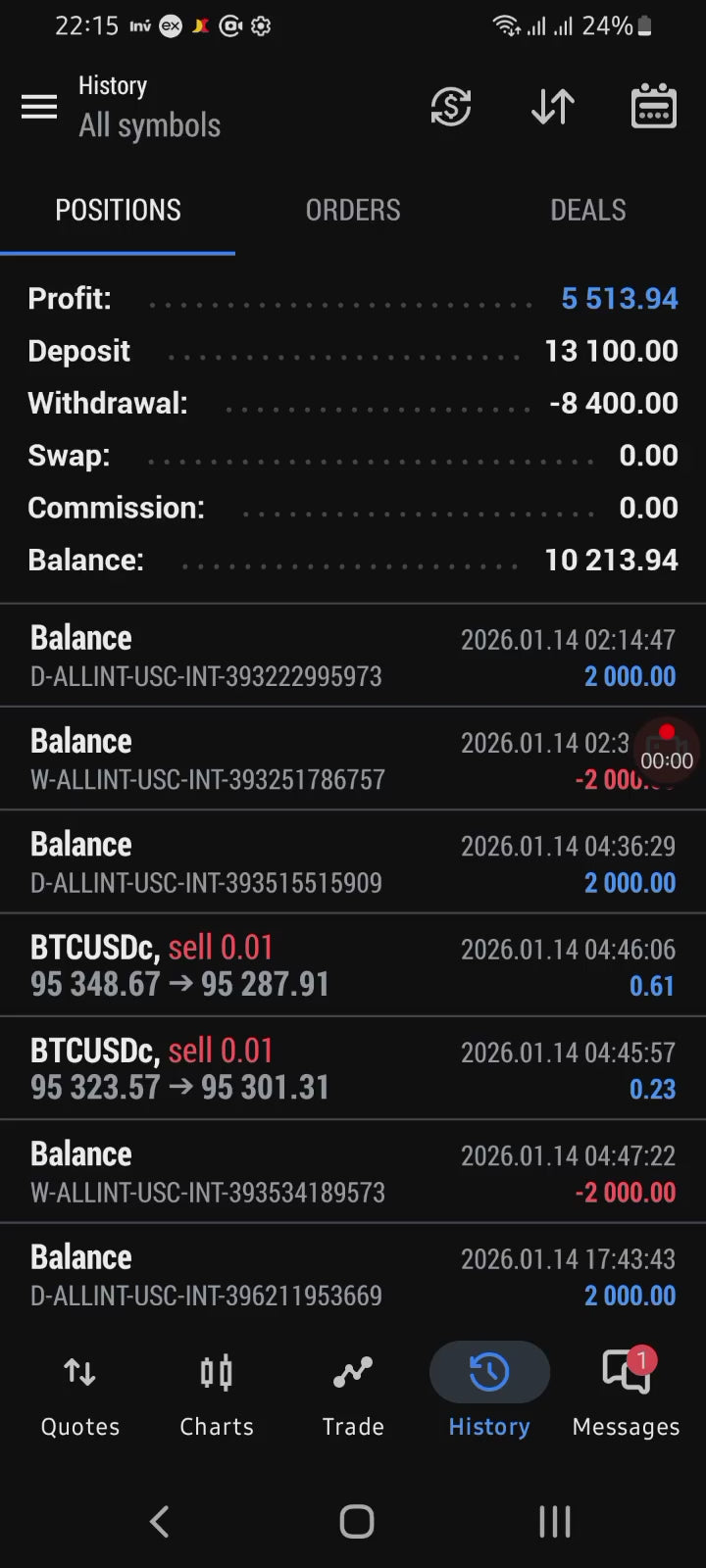Switch to the ORDERS tab

coord(353,210)
